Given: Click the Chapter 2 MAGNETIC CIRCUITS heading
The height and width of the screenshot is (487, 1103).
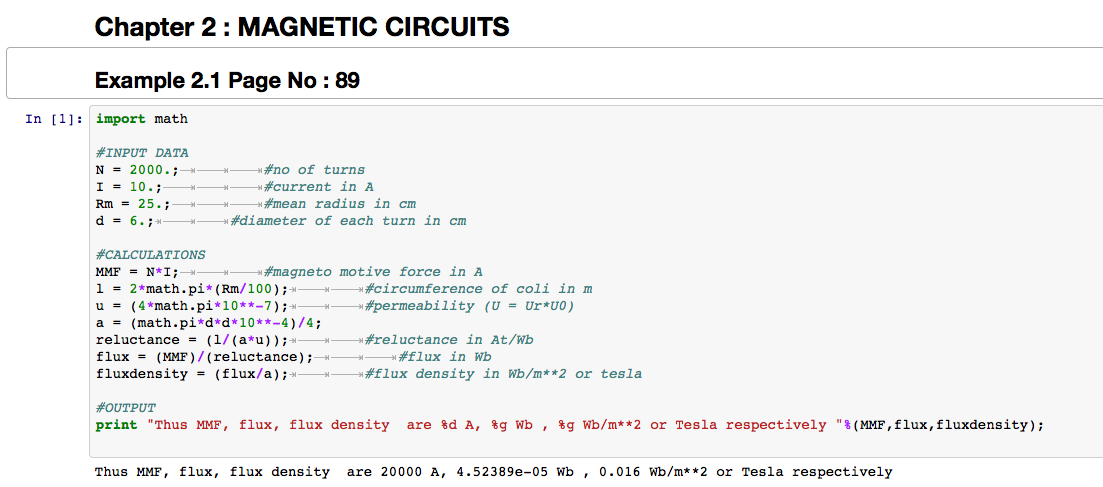Looking at the screenshot, I should pyautogui.click(x=301, y=27).
